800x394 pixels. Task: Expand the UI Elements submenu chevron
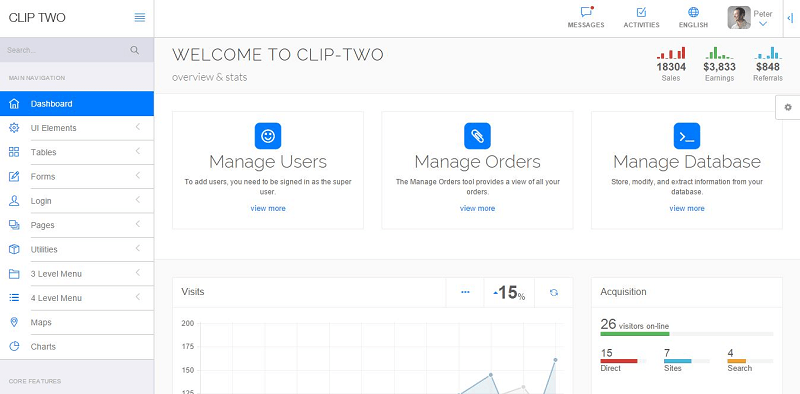(x=138, y=127)
